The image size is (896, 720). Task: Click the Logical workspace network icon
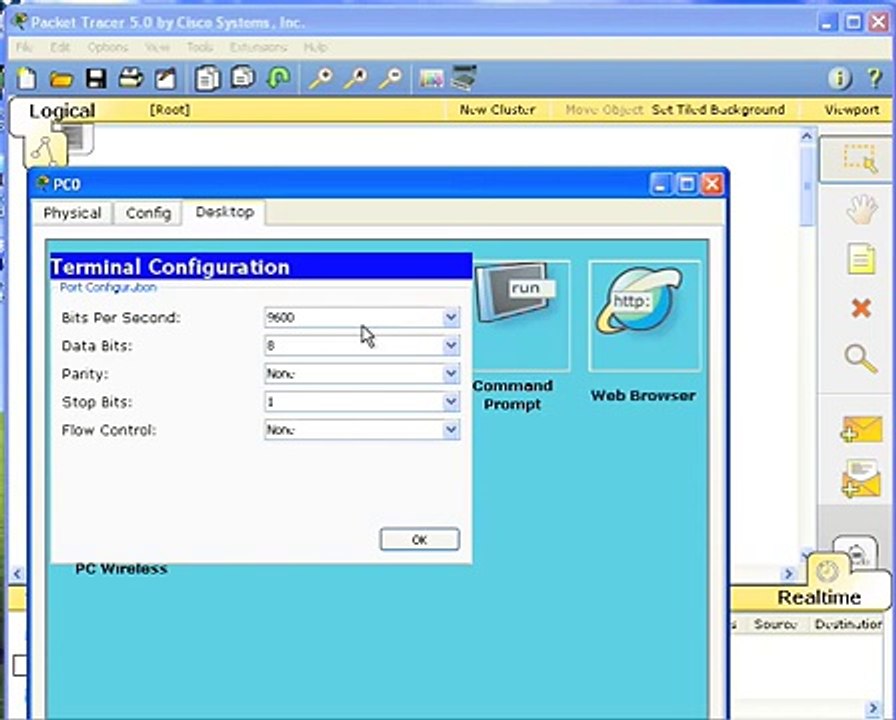point(45,150)
